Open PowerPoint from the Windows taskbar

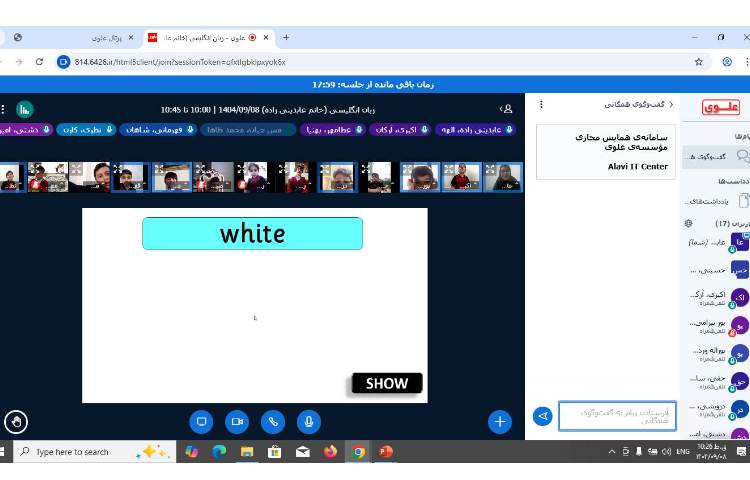386,452
